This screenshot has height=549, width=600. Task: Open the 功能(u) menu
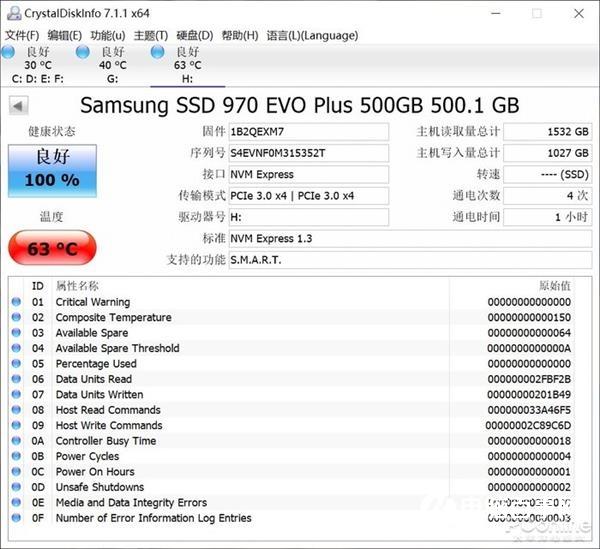click(108, 36)
